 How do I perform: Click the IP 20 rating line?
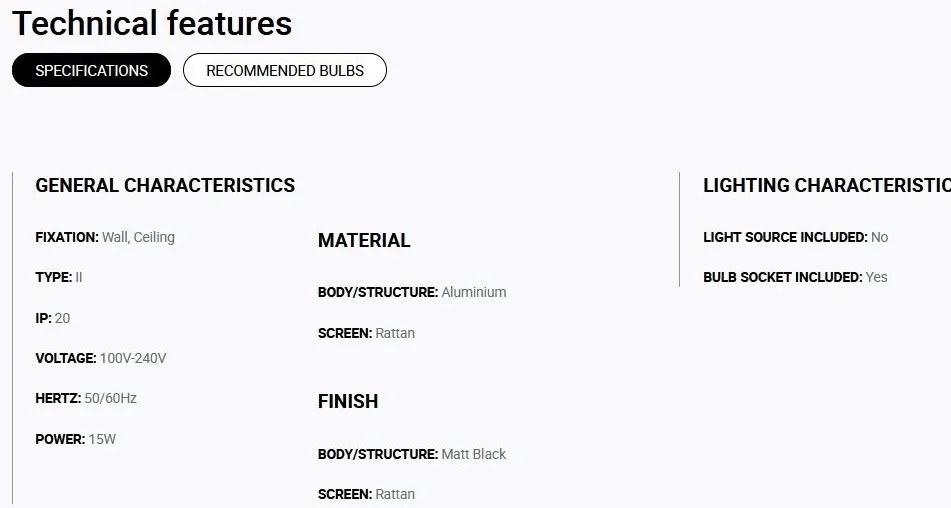(x=53, y=318)
